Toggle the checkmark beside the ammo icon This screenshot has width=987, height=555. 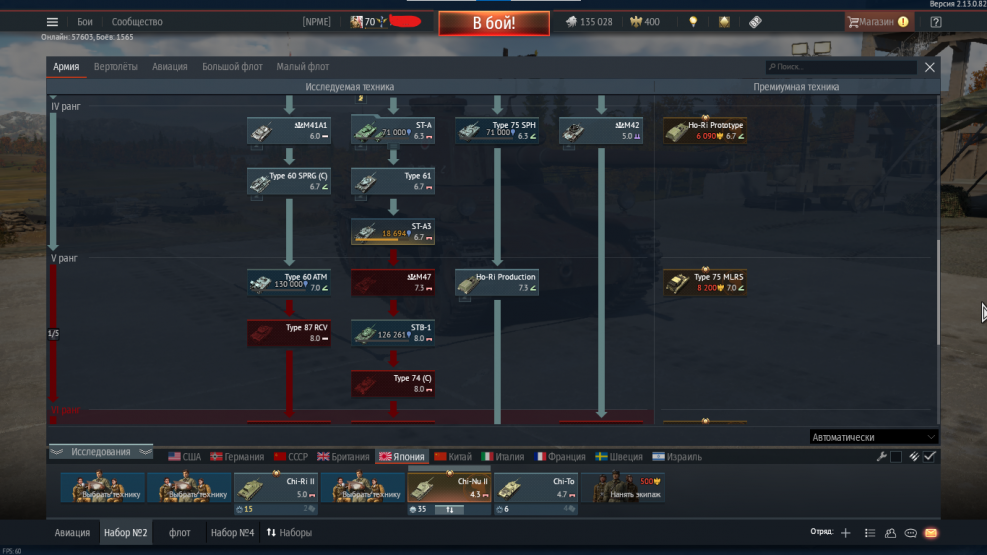[929, 457]
